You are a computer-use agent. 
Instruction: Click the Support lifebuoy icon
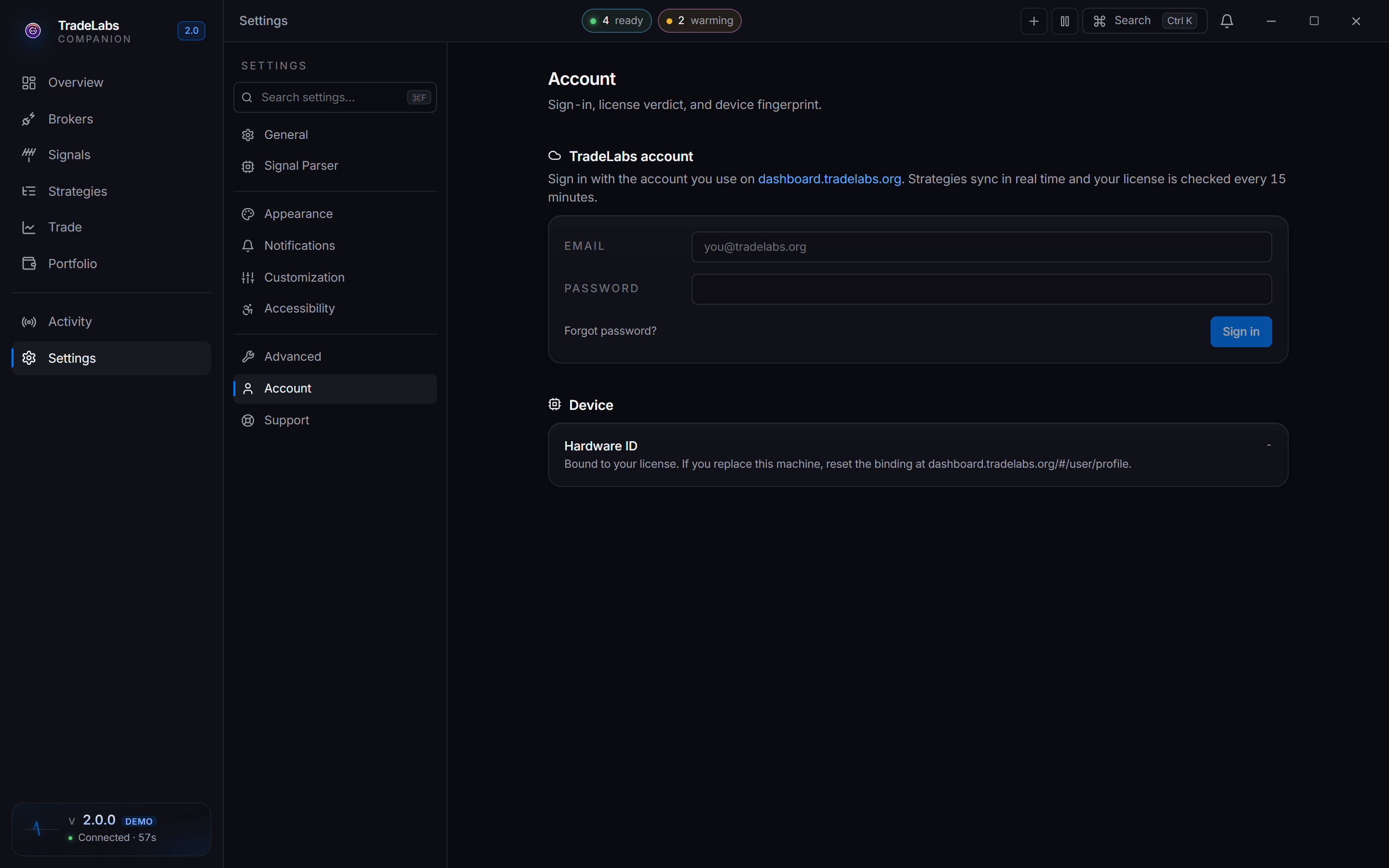(248, 420)
